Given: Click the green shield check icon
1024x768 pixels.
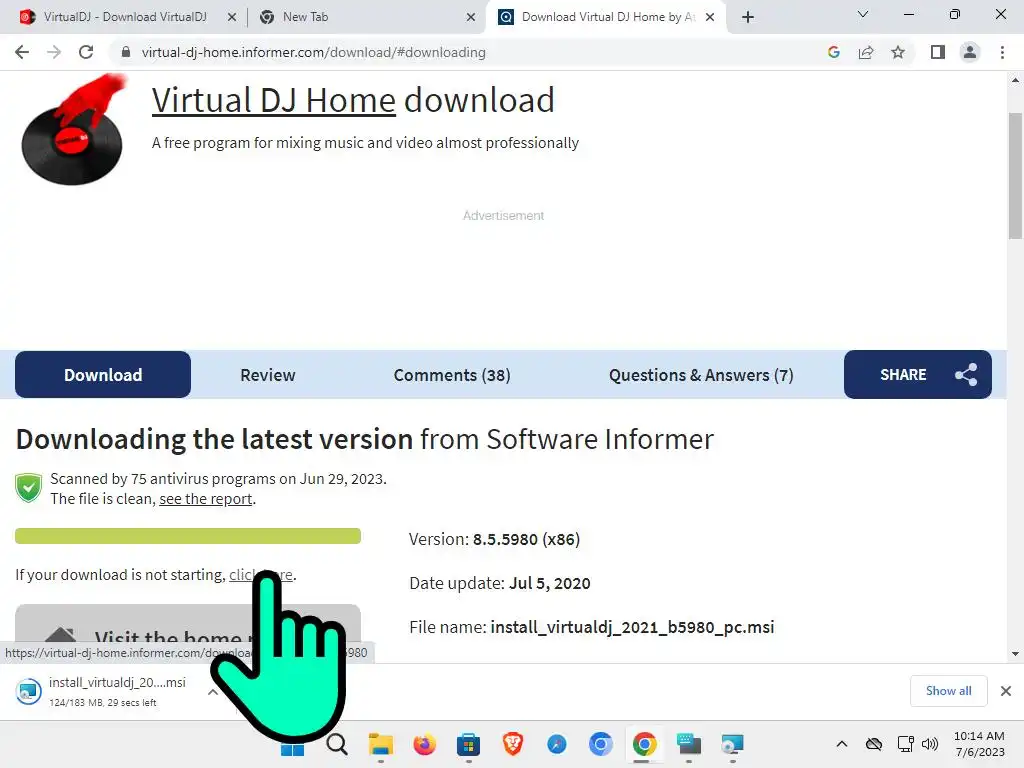Looking at the screenshot, I should point(29,488).
